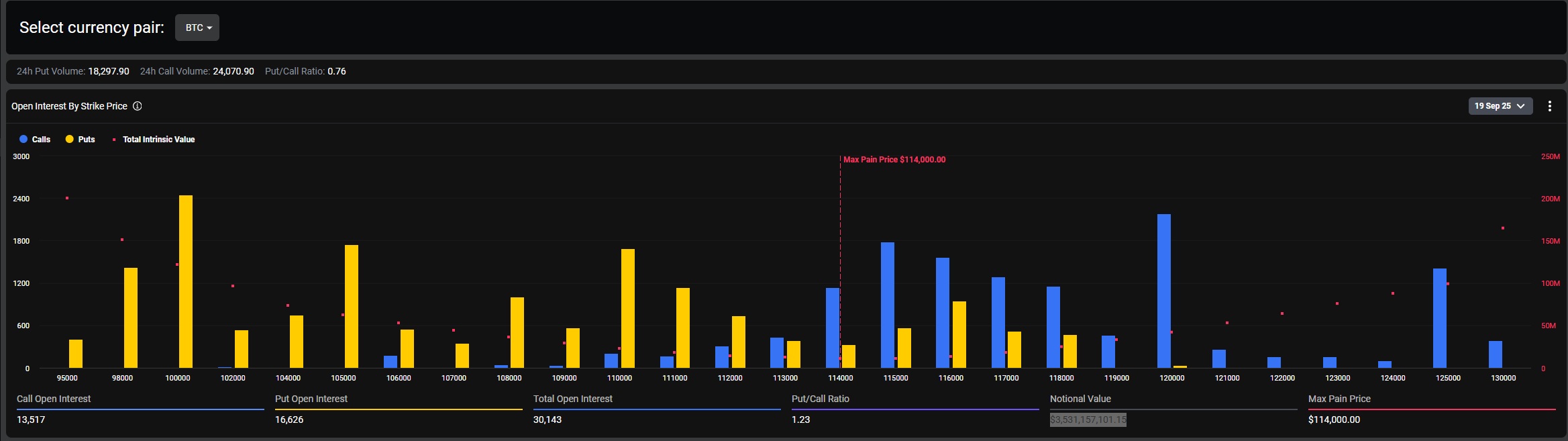Open the BTC currency pair dropdown
The height and width of the screenshot is (441, 1568).
197,28
